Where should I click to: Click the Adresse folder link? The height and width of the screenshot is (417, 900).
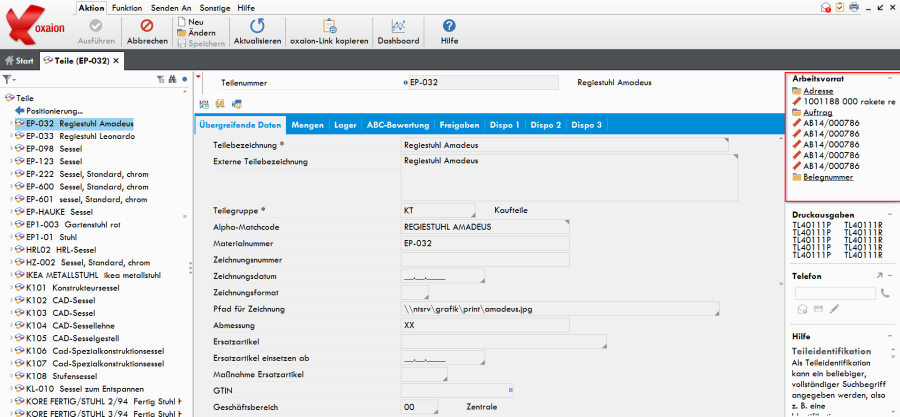coord(817,91)
